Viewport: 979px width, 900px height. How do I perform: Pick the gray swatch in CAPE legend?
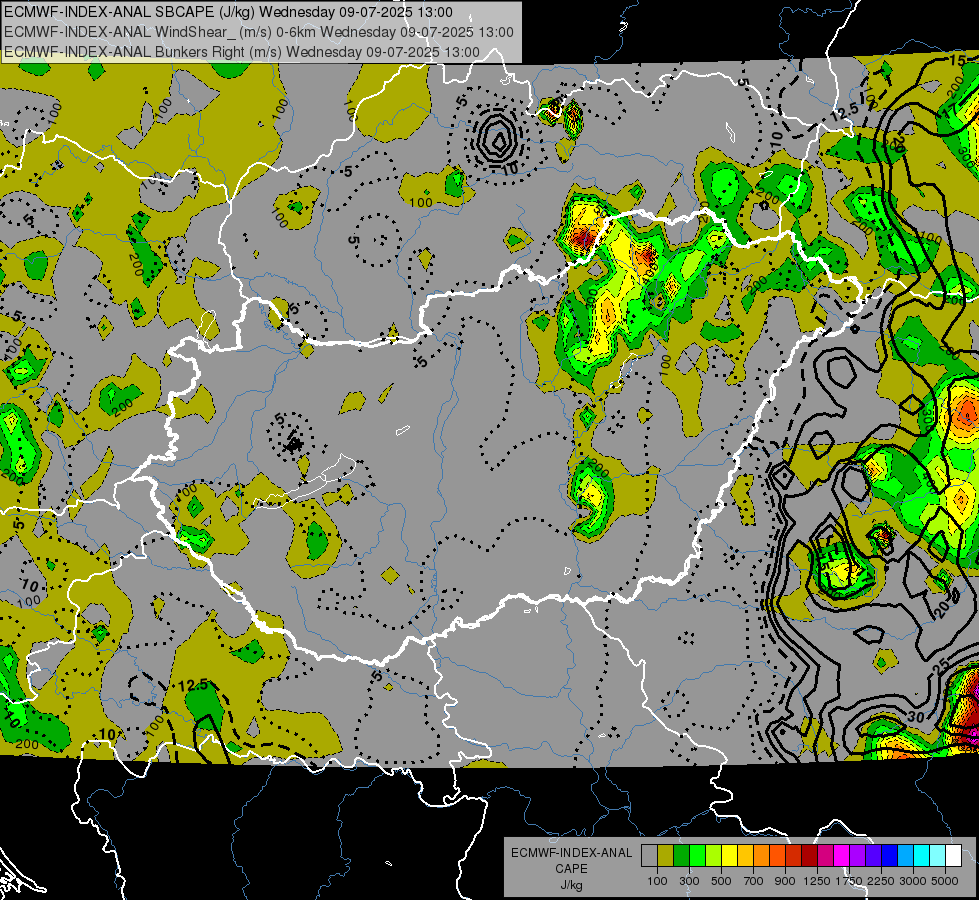[649, 856]
